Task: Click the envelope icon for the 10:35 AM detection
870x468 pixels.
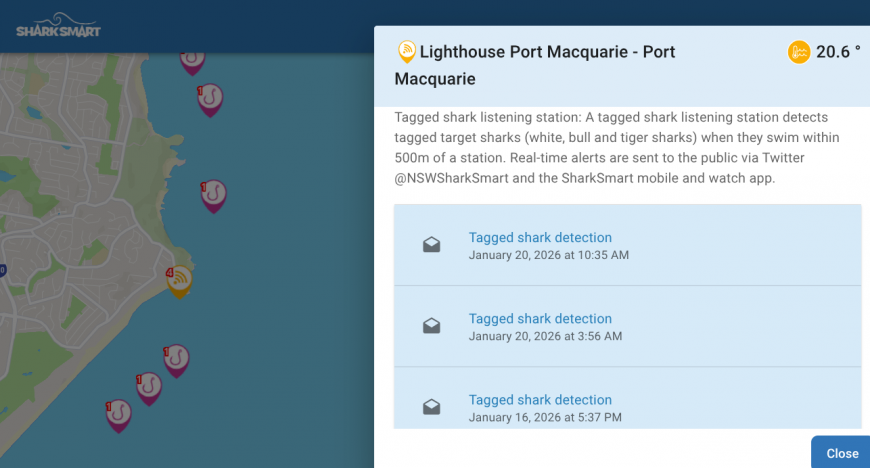Action: tap(431, 245)
